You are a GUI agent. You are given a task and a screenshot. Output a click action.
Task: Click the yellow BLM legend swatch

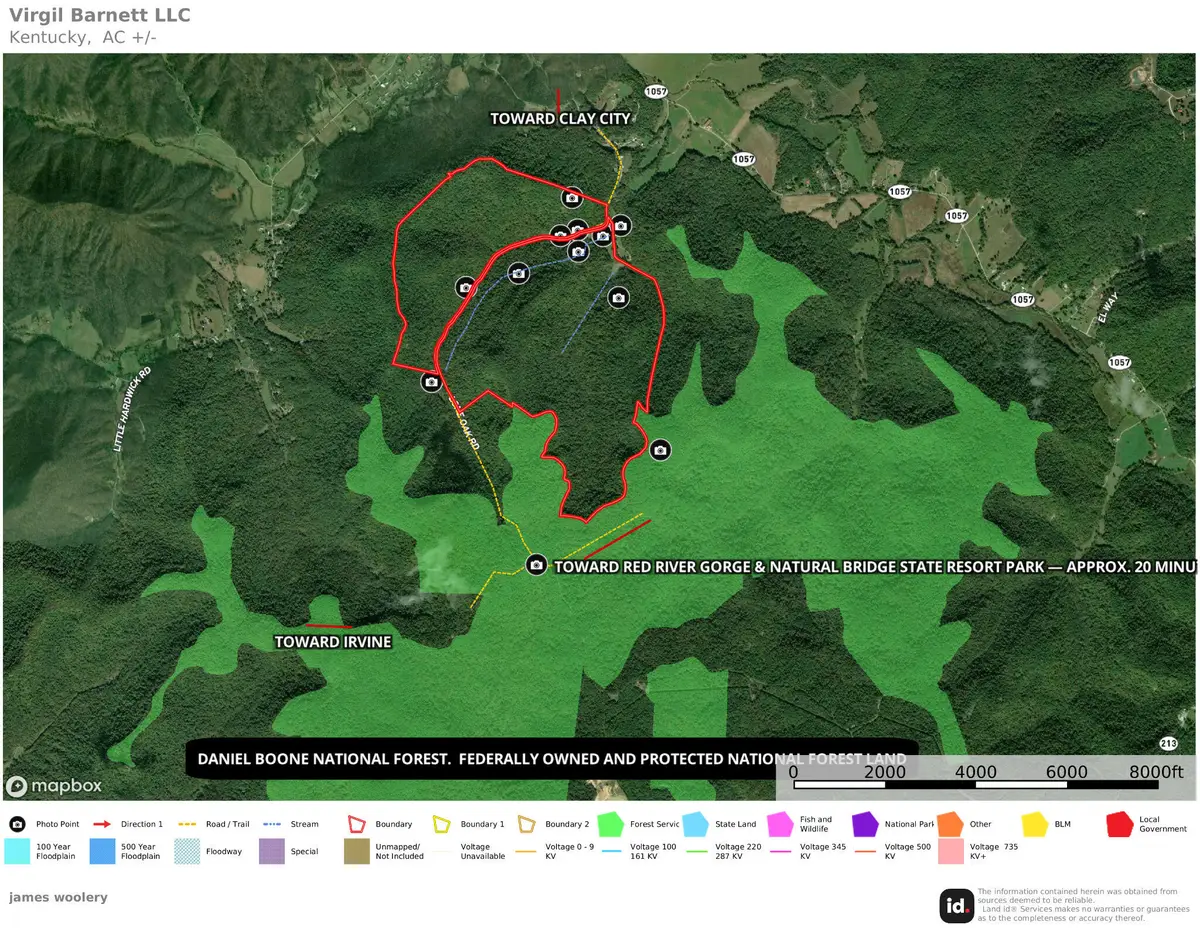pyautogui.click(x=1035, y=825)
